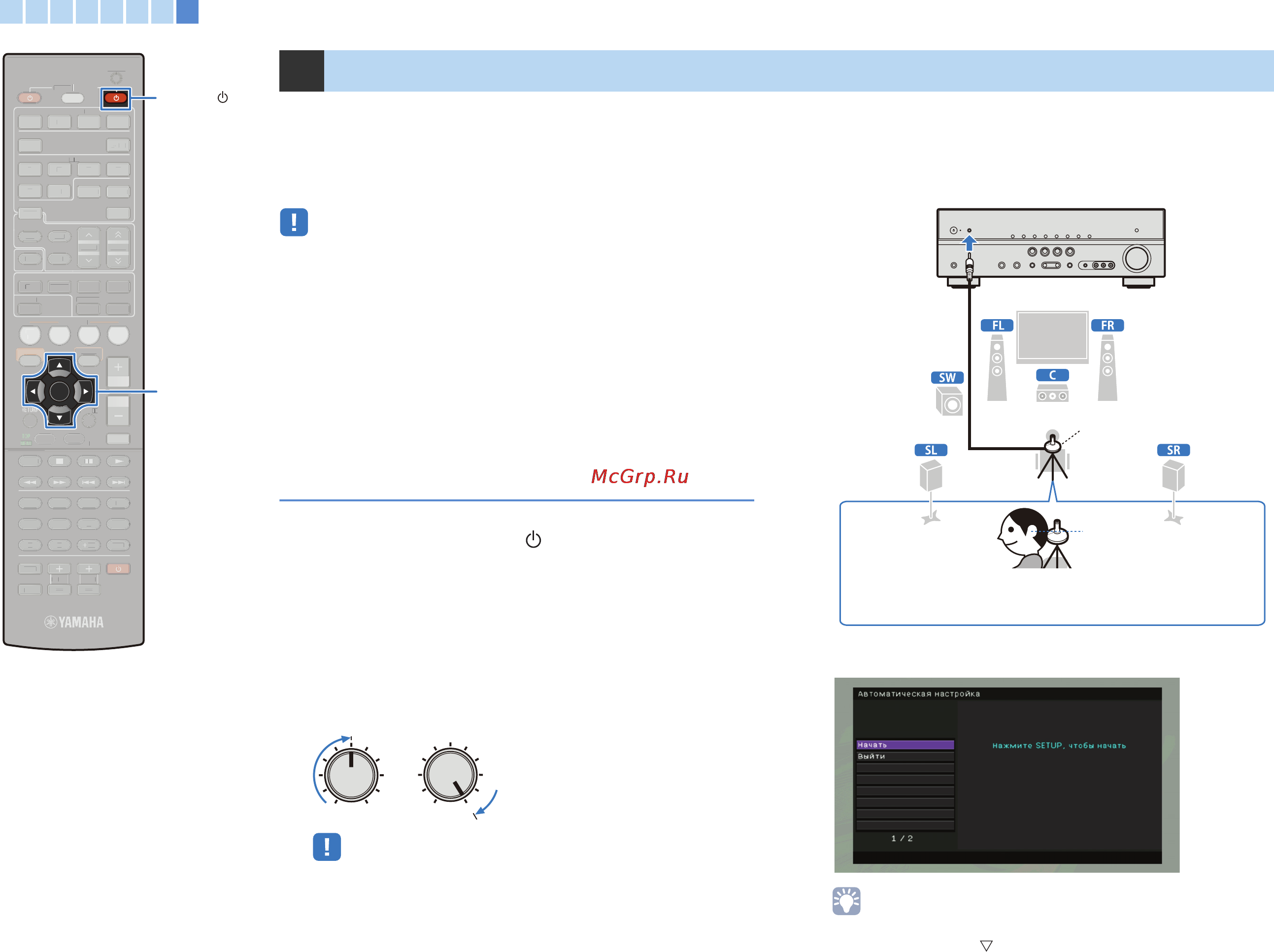Click the fast-forward button on the remote

click(x=59, y=482)
